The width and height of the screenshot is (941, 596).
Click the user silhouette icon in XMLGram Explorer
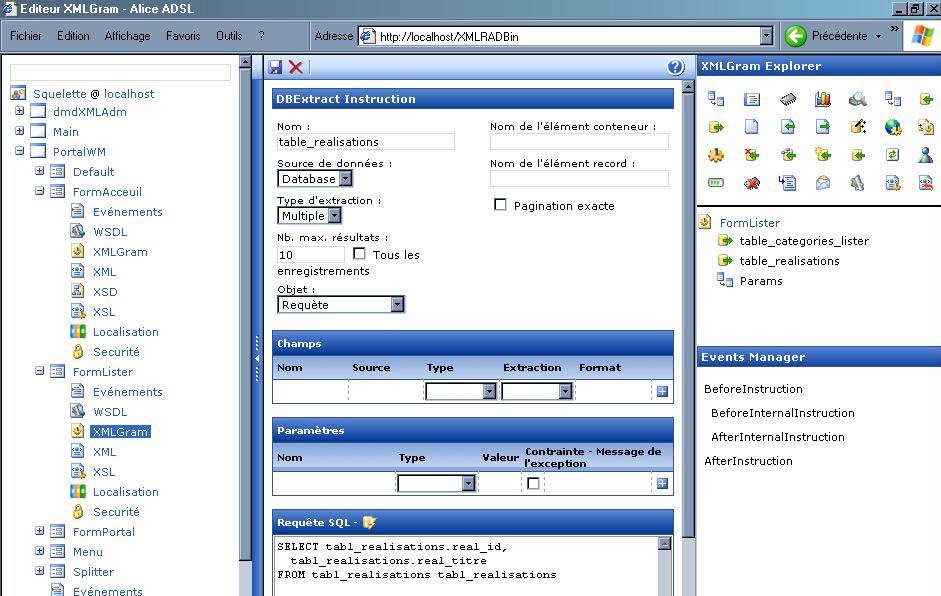coord(925,155)
